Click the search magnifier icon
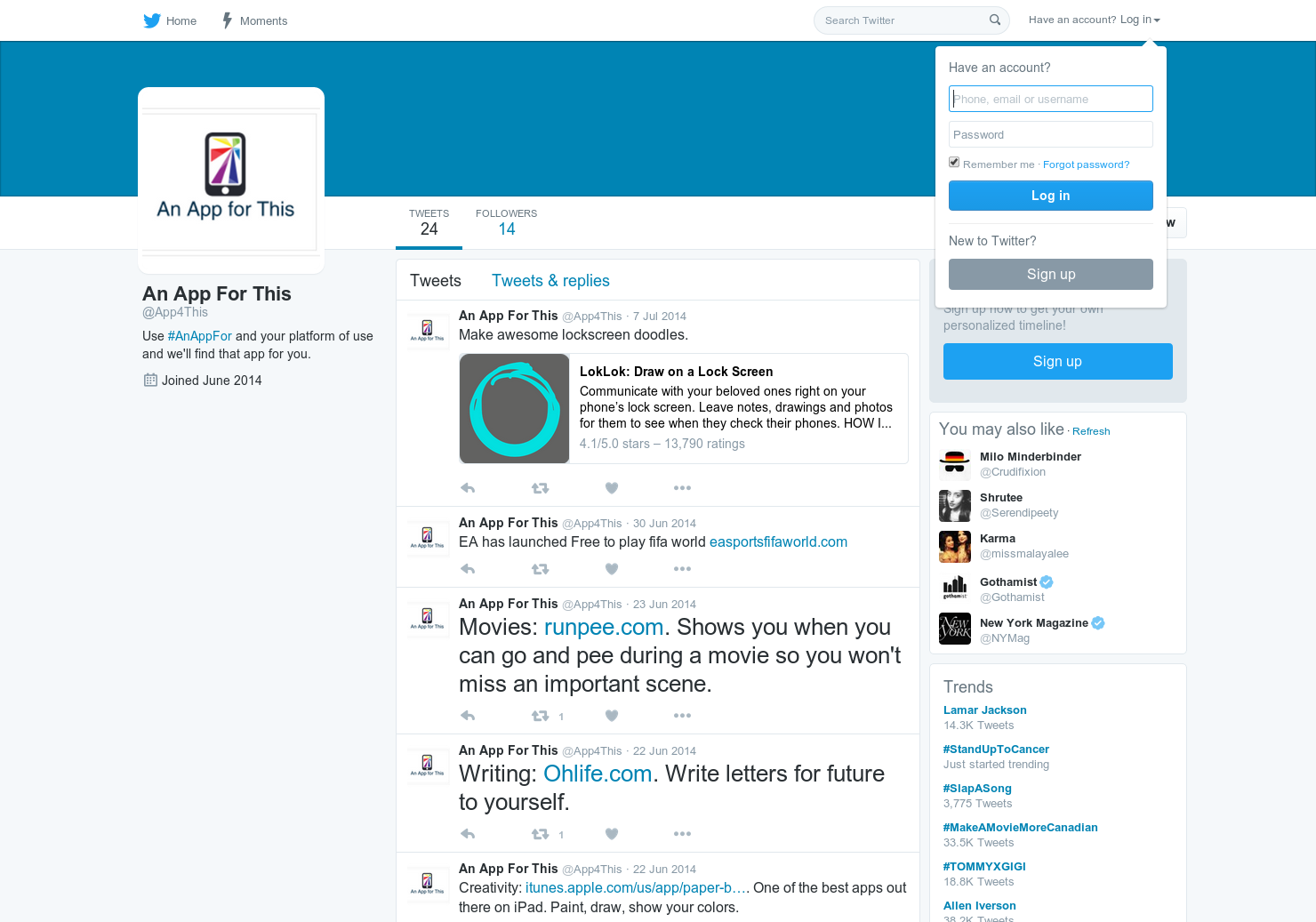The image size is (1316, 922). pos(995,20)
